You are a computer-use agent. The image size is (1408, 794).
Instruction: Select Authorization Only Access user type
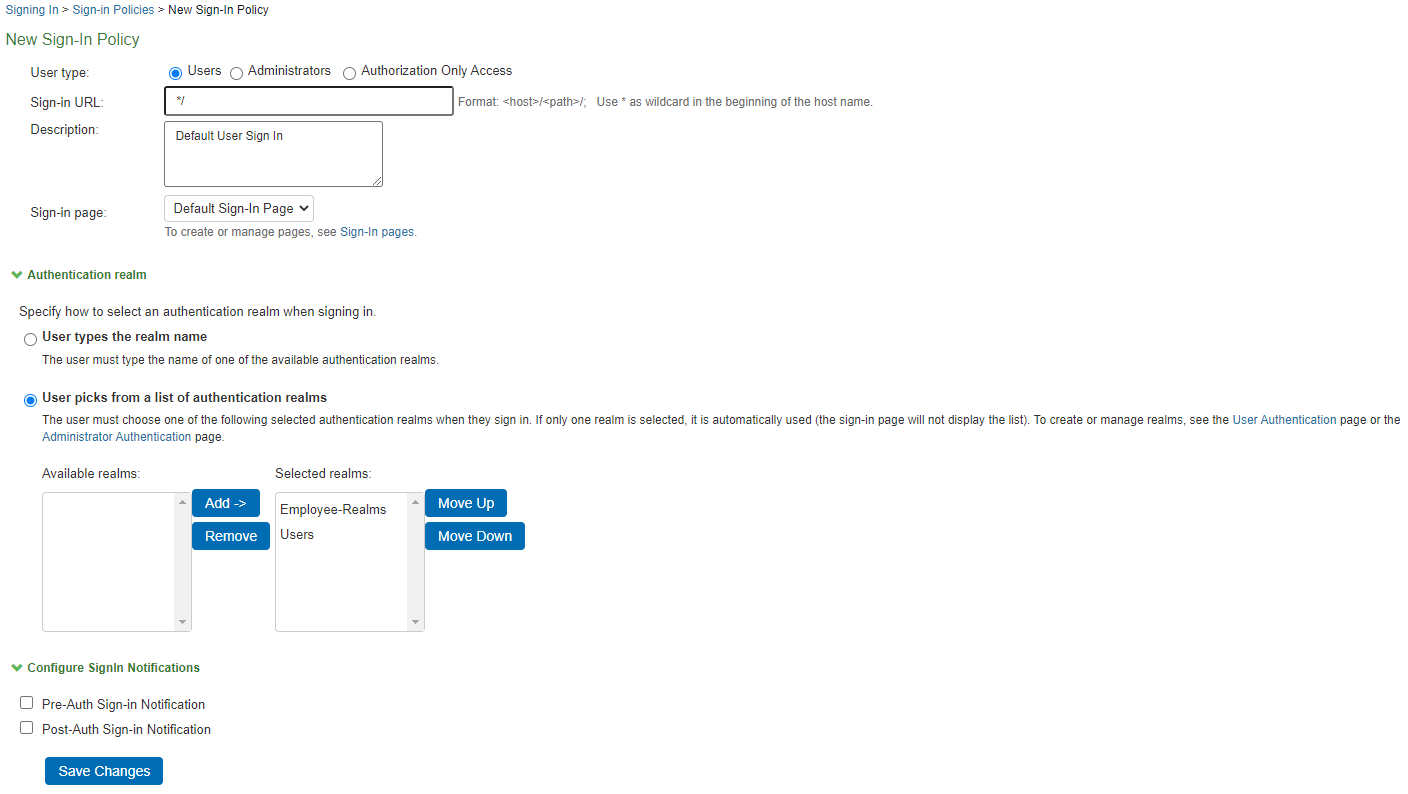pyautogui.click(x=349, y=72)
